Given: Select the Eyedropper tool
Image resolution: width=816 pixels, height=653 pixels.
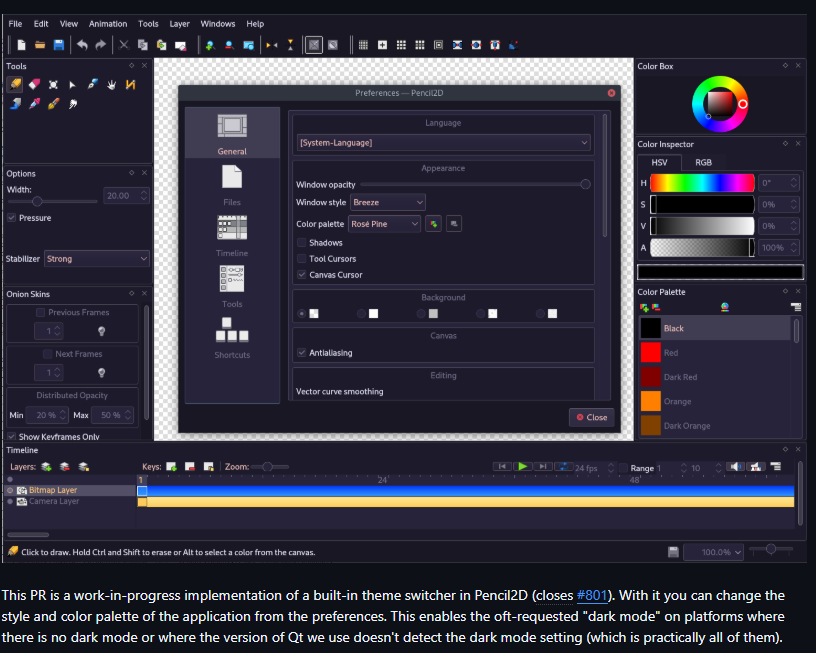Looking at the screenshot, I should pyautogui.click(x=34, y=104).
